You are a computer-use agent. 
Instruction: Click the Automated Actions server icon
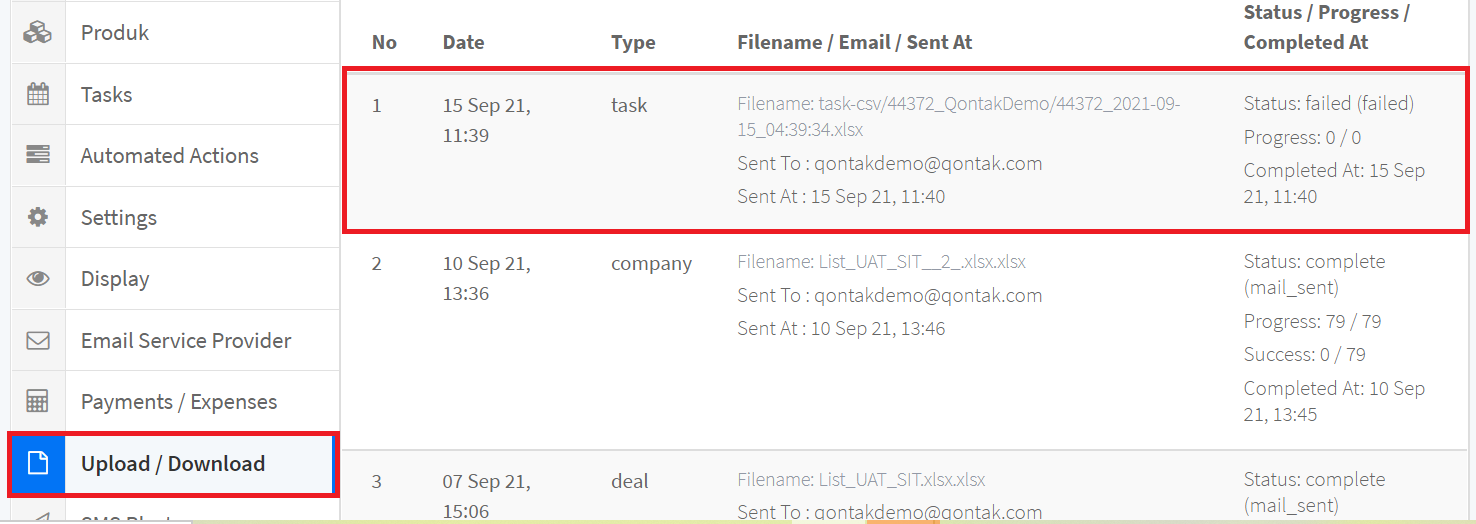38,156
